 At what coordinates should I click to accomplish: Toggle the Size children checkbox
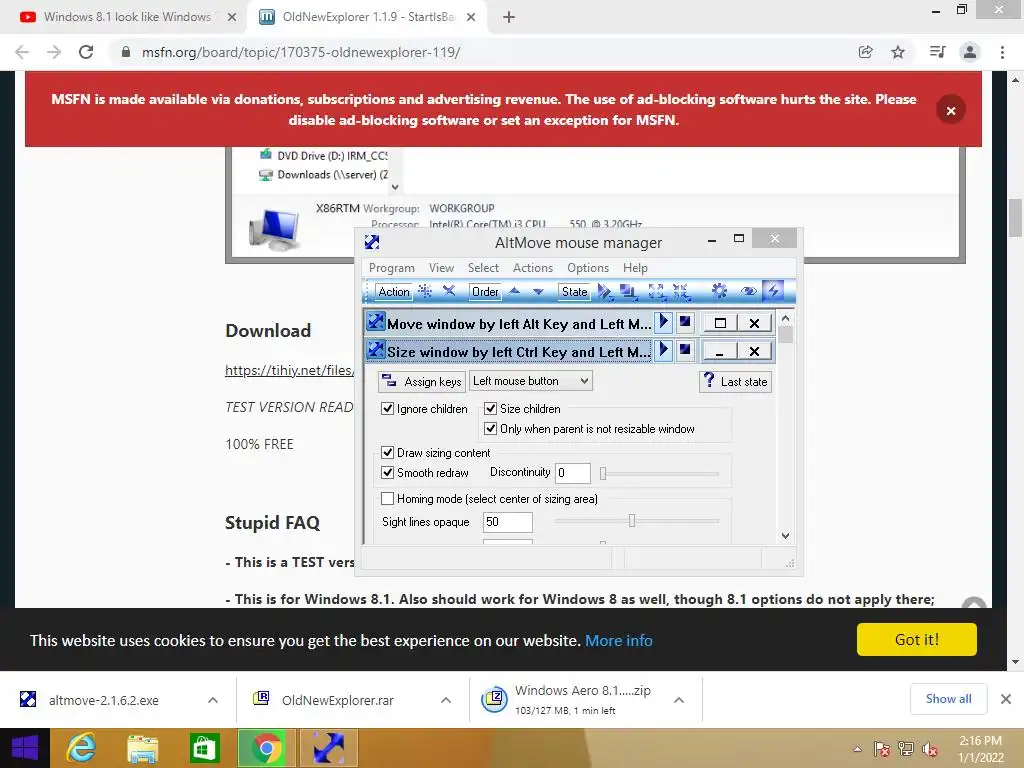click(x=490, y=409)
